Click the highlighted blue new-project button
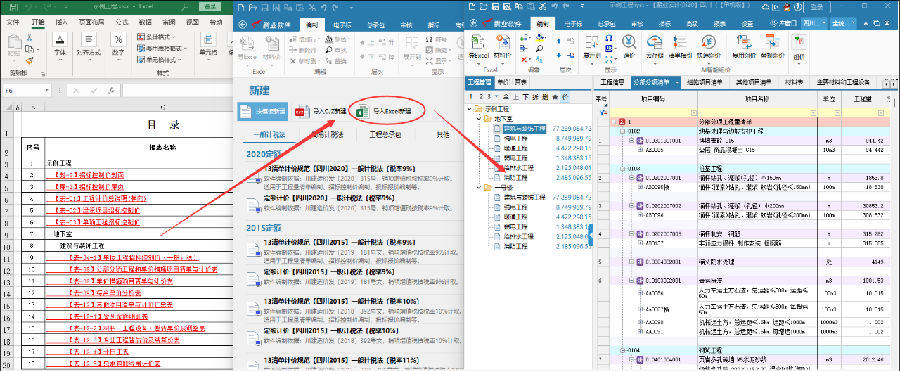 (x=263, y=111)
